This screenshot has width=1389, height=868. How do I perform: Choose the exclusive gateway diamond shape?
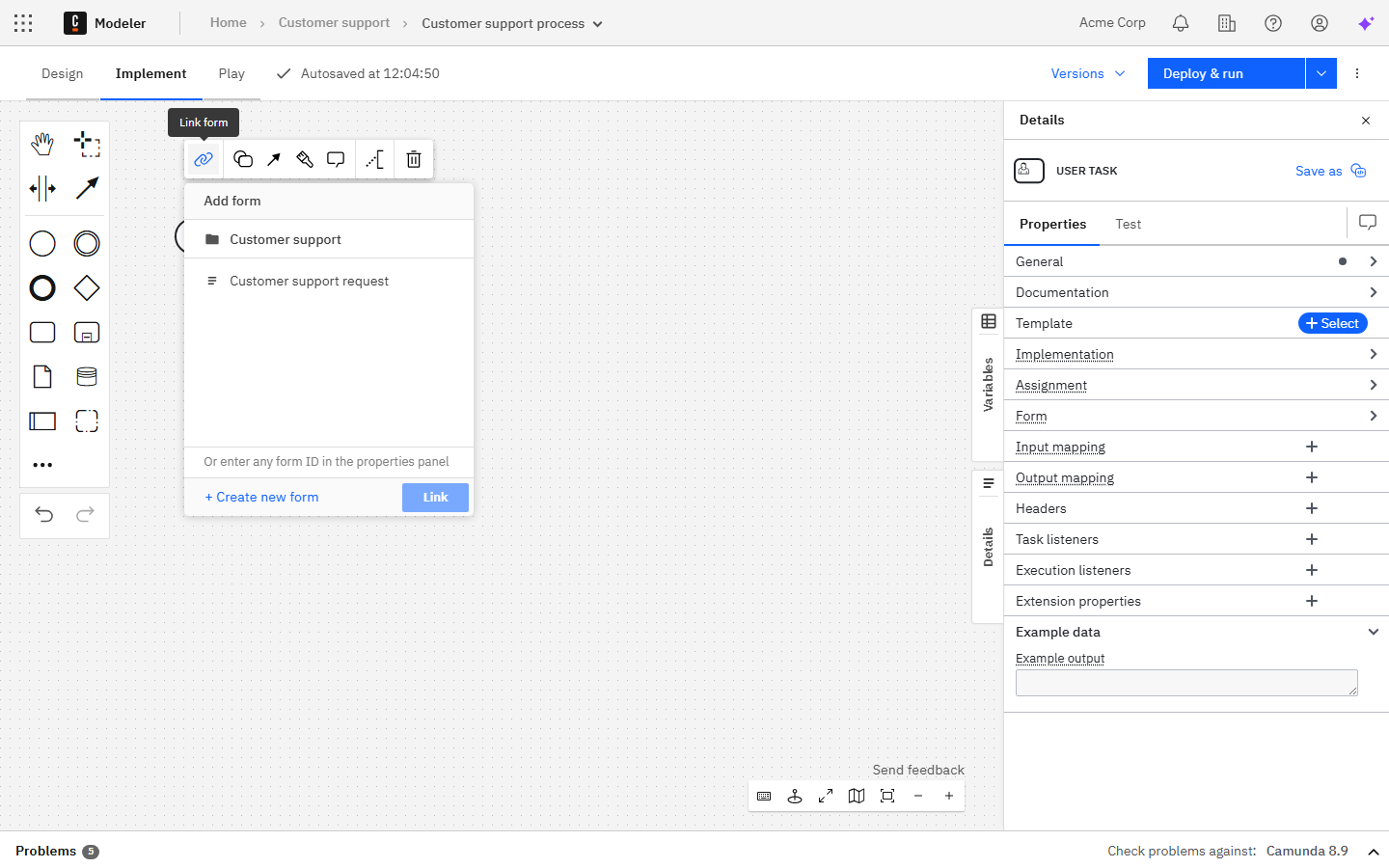87,287
